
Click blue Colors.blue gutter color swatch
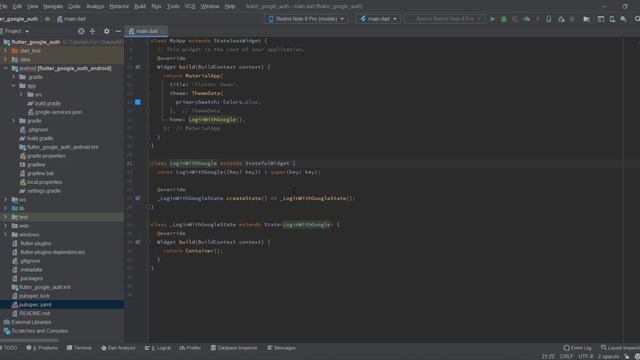(x=138, y=102)
